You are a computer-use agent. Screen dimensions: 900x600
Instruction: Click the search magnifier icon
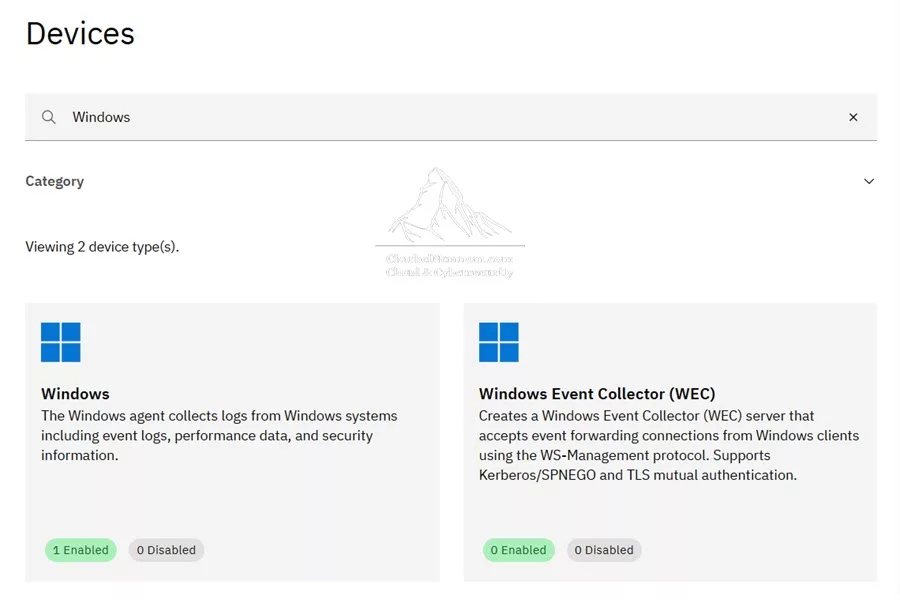pos(49,117)
